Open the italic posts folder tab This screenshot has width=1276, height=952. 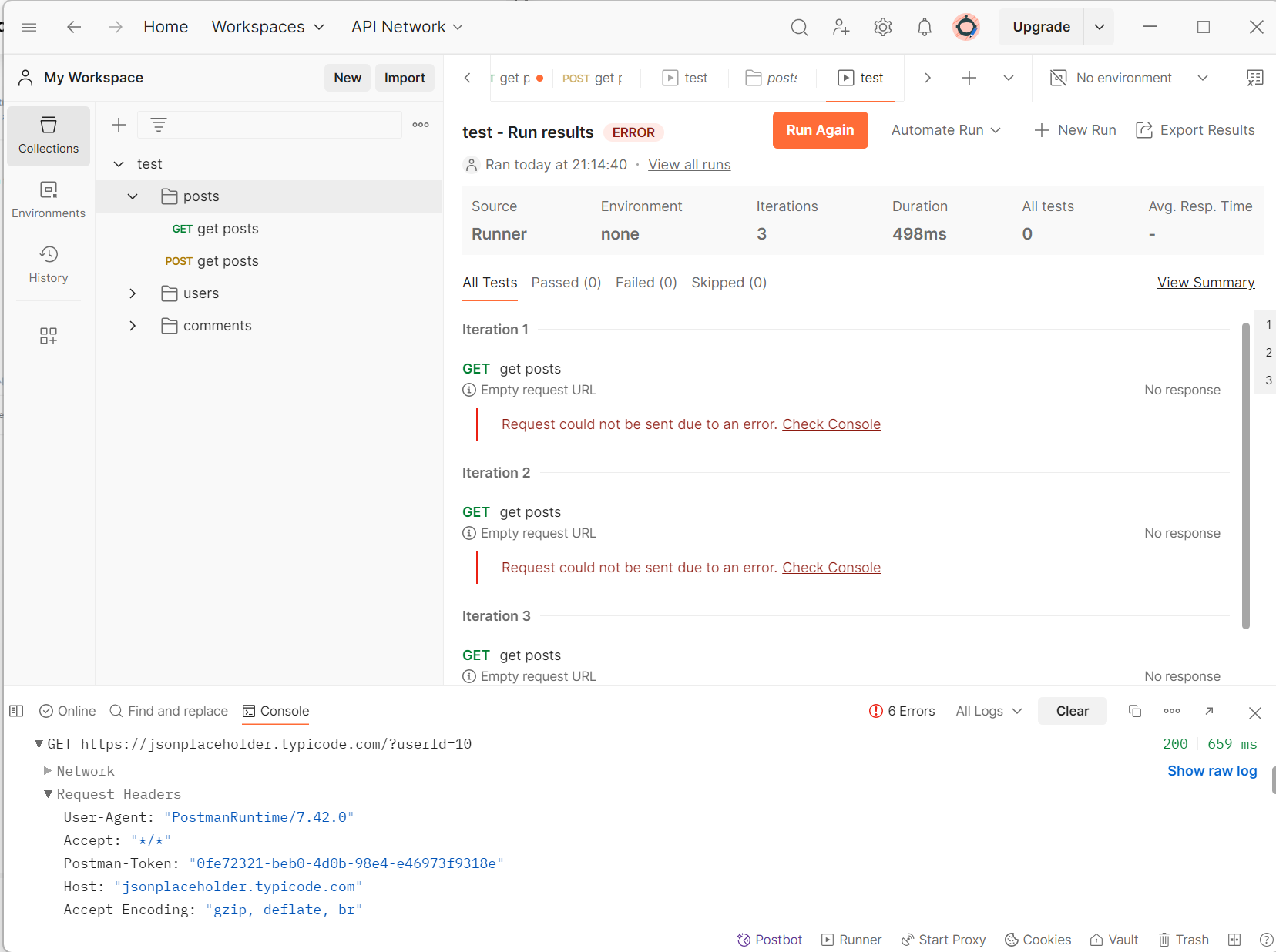(x=772, y=78)
